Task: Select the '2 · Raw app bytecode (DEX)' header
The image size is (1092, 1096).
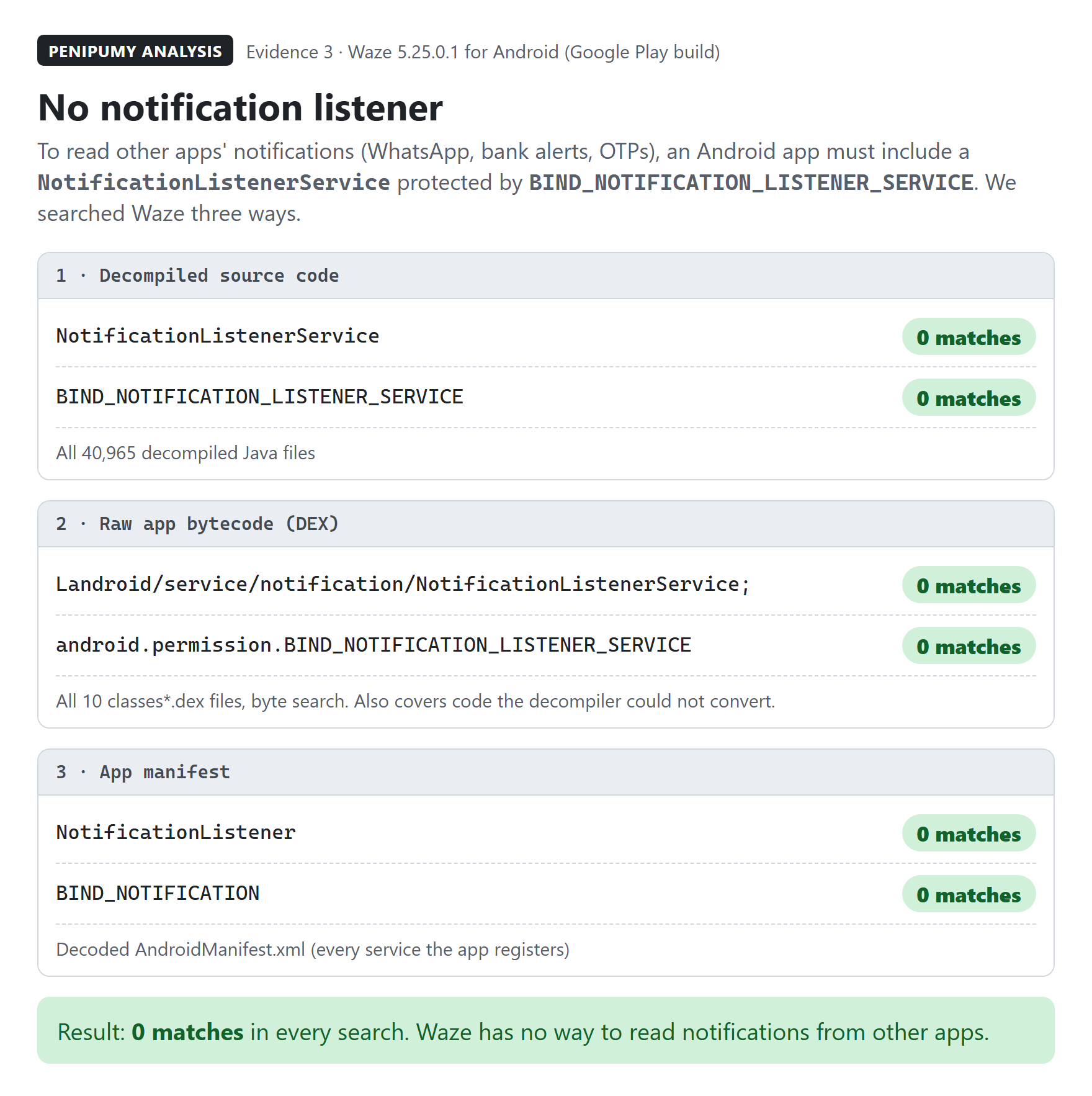Action: coord(546,524)
